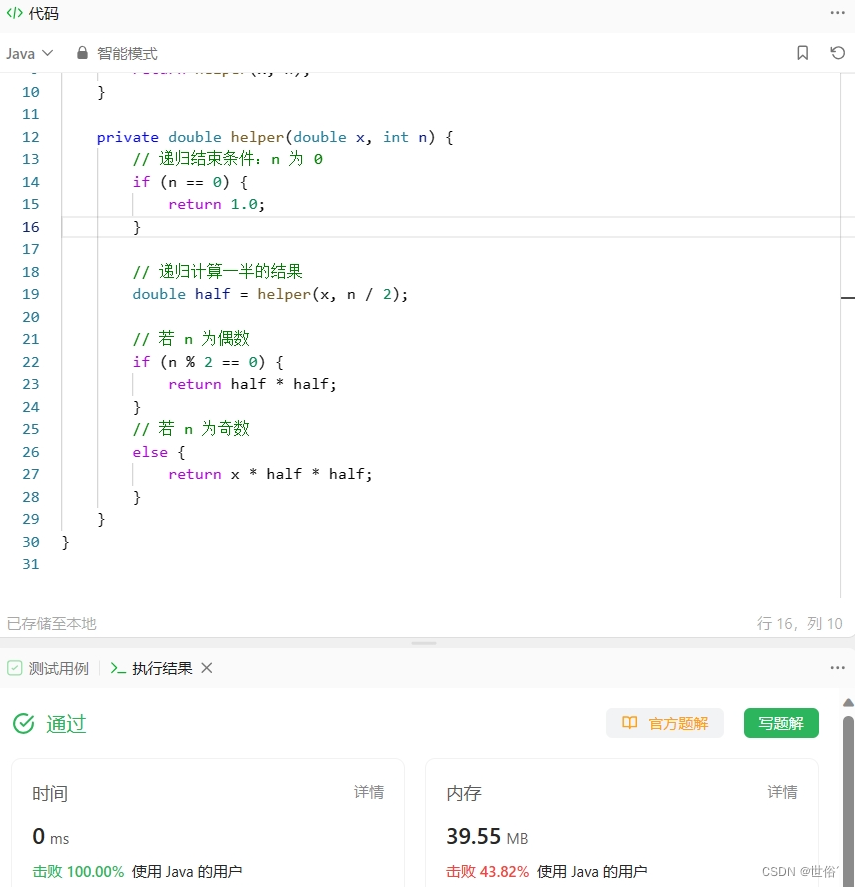Open the results panel more options menu

point(836,668)
